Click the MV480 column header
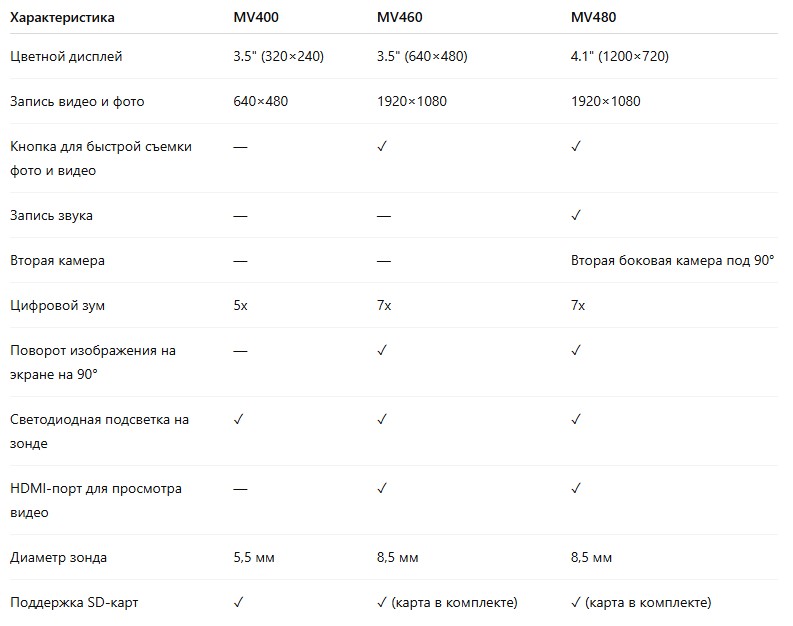793x626 pixels. pos(592,17)
